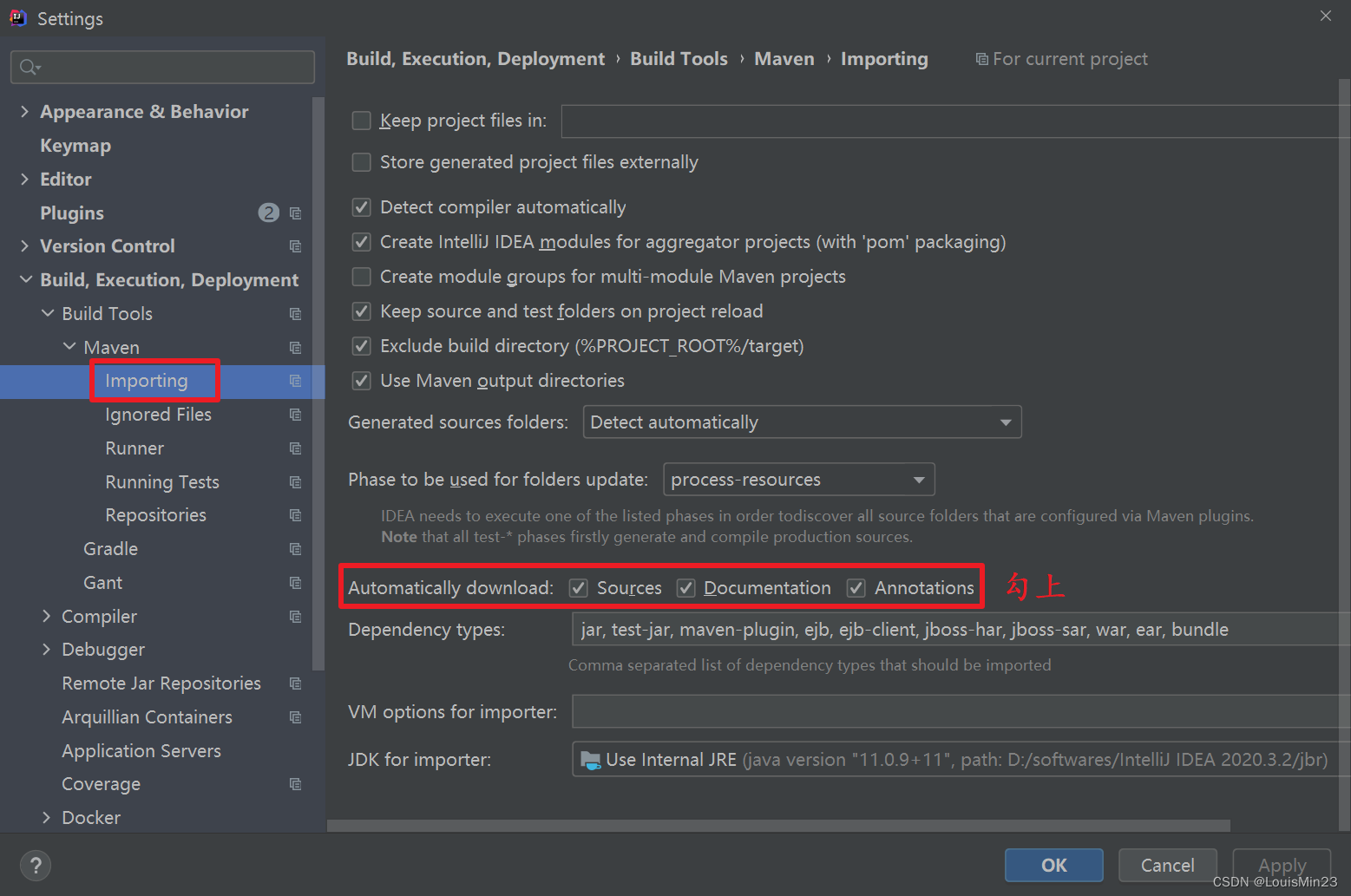
Task: Expand the Docker node
Action: point(47,818)
